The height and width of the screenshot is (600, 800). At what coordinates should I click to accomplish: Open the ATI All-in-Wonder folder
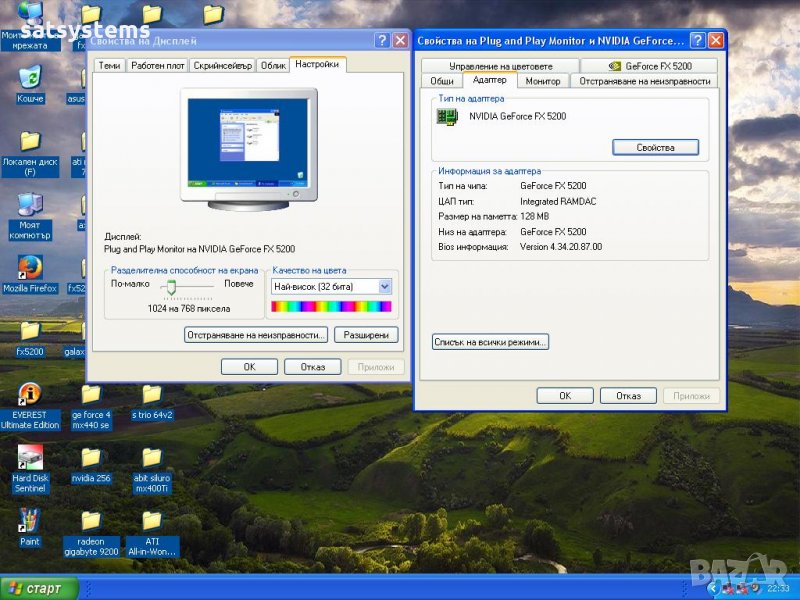tap(152, 522)
